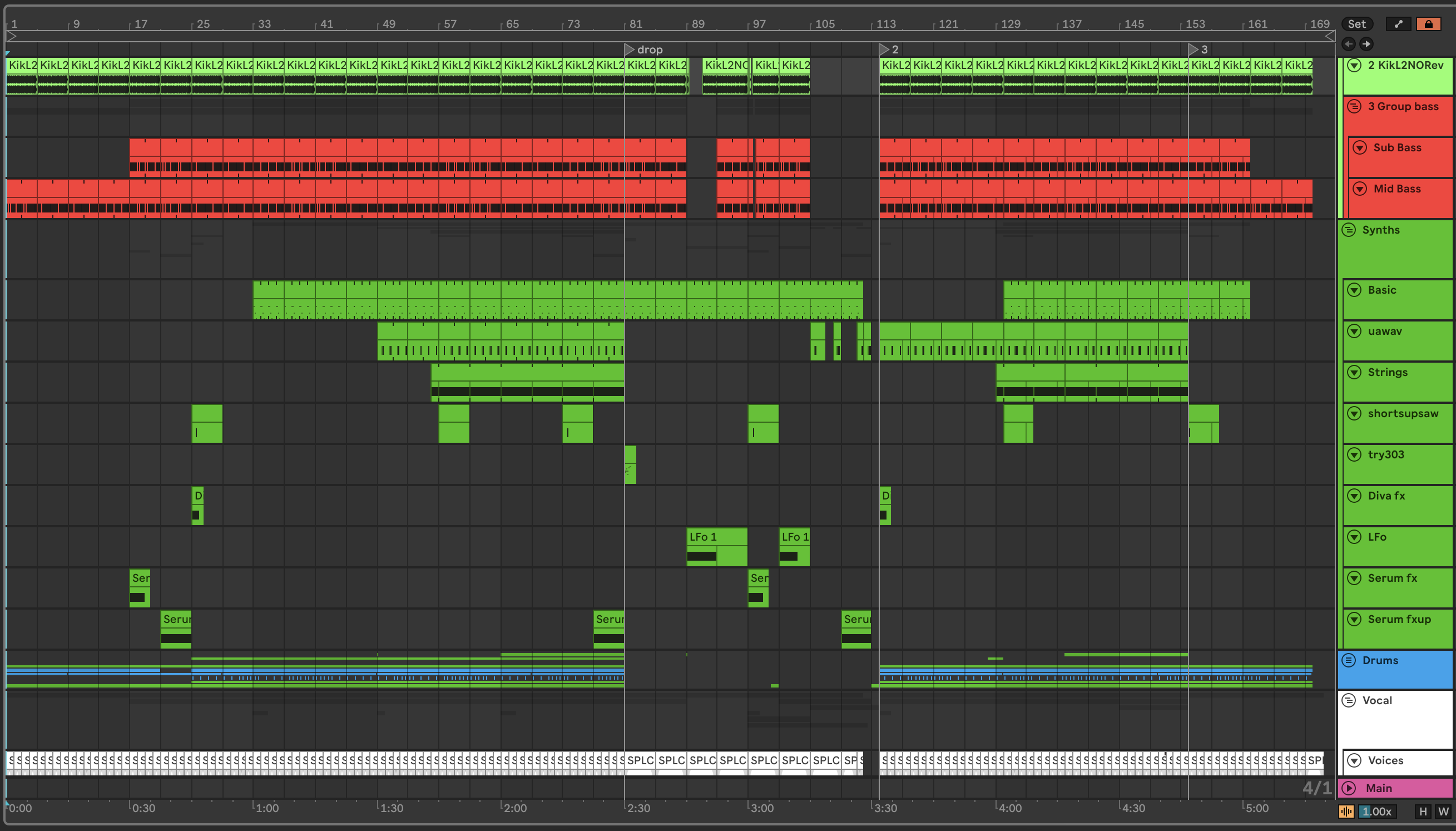Unfold the Main track play triangle

pyautogui.click(x=1349, y=788)
